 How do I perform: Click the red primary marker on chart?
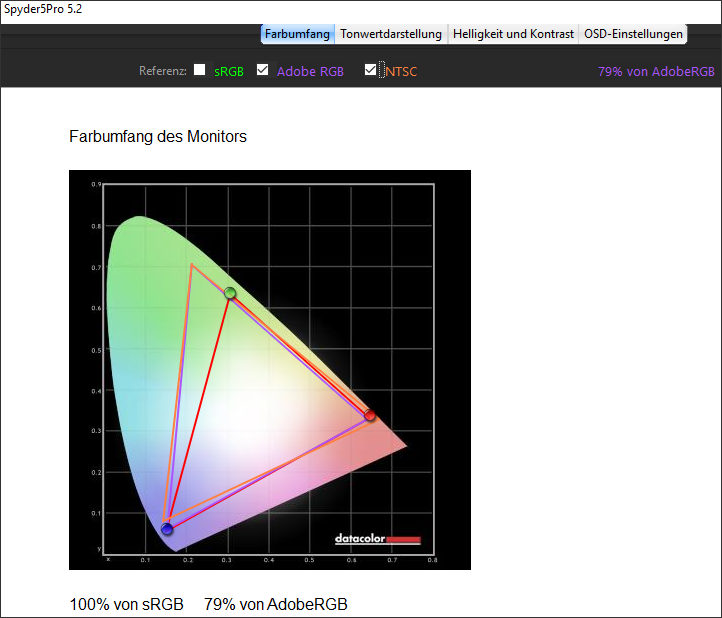coord(370,415)
